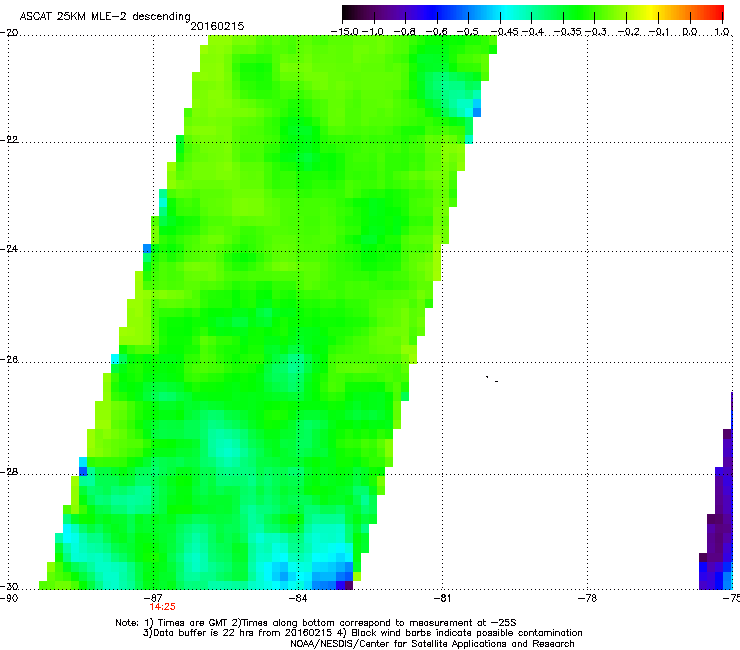Click the '-81' longitude axis label
This screenshot has height=650, width=740.
[x=443, y=598]
